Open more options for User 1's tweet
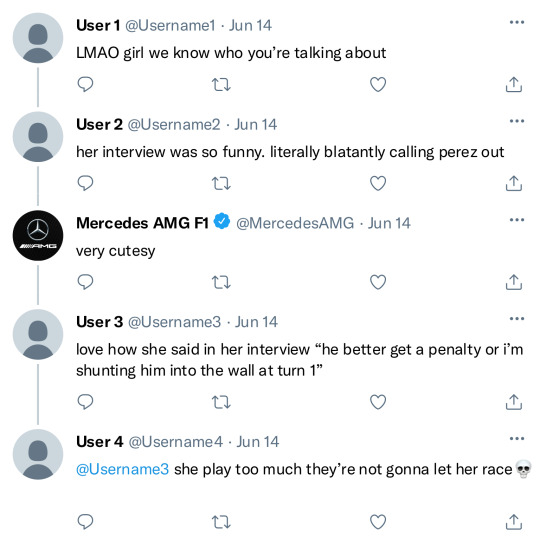This screenshot has width=540, height=545. click(x=517, y=22)
